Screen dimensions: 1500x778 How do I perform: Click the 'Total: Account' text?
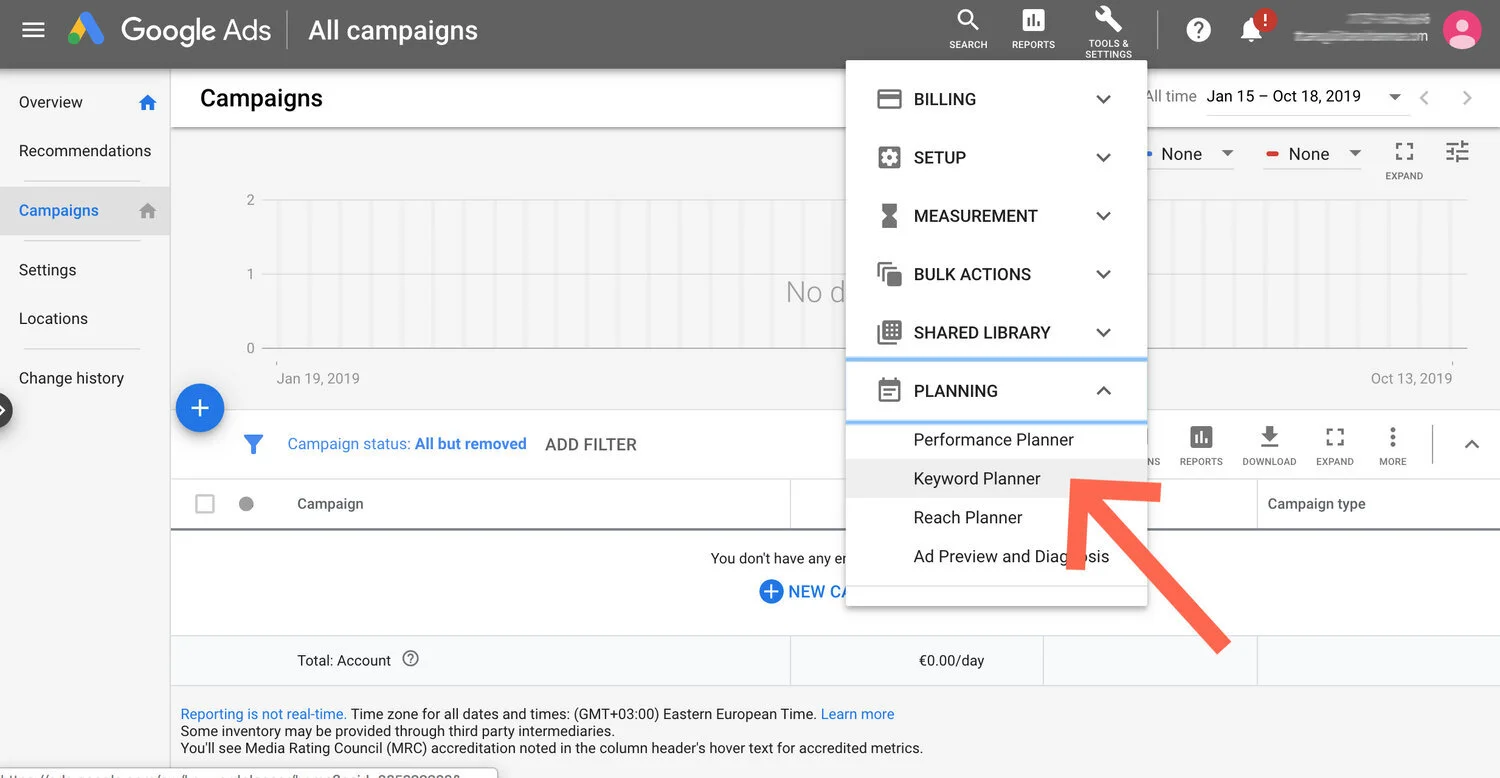click(344, 661)
